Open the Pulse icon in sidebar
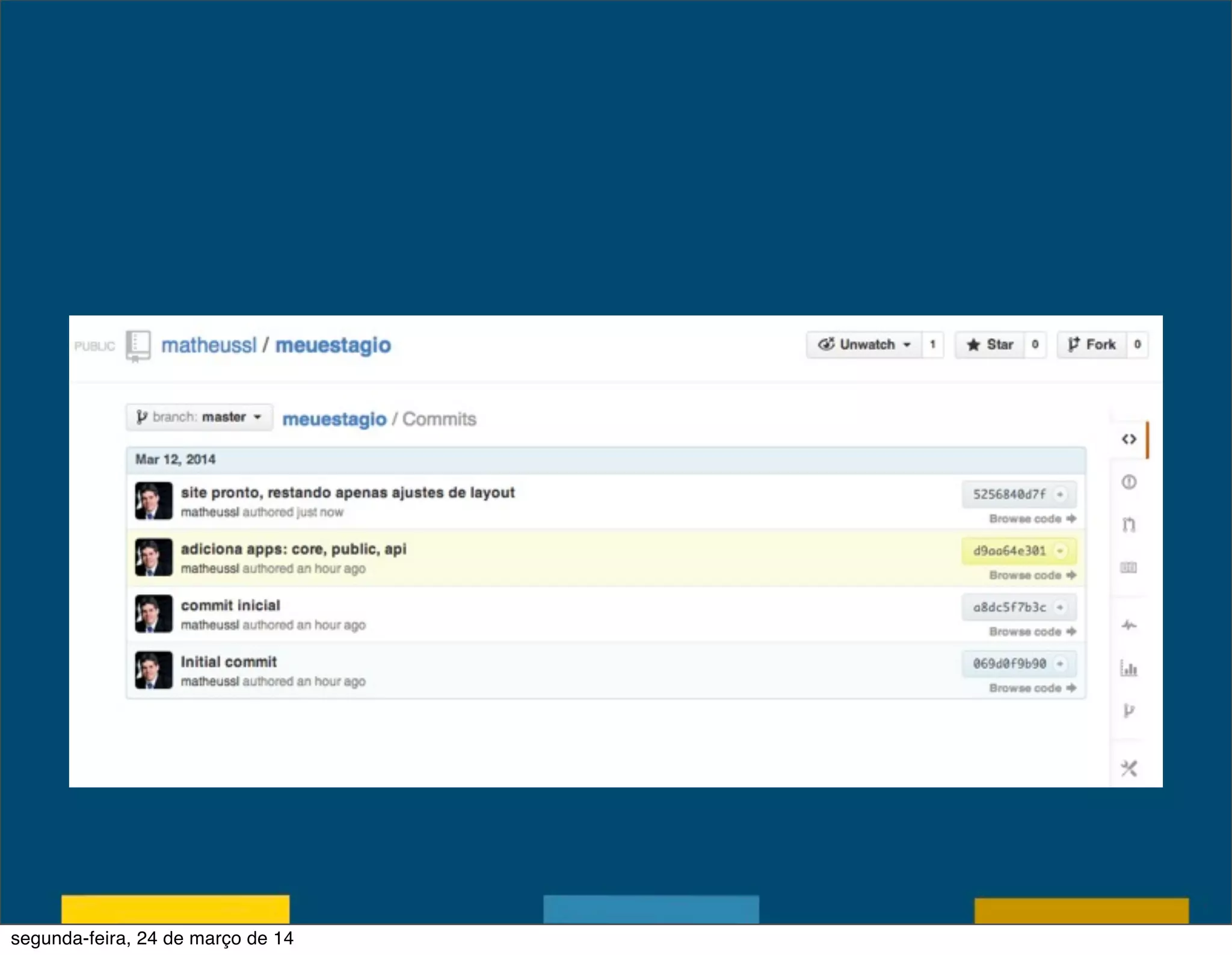 1129,625
